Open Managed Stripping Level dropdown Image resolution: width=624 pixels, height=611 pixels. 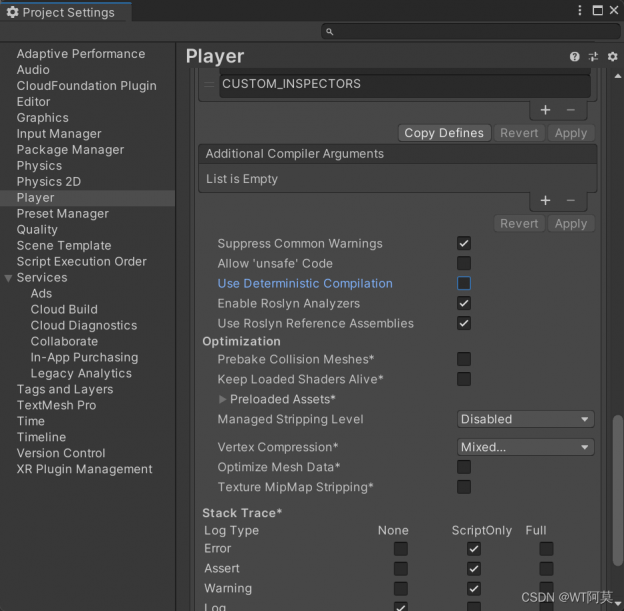525,419
